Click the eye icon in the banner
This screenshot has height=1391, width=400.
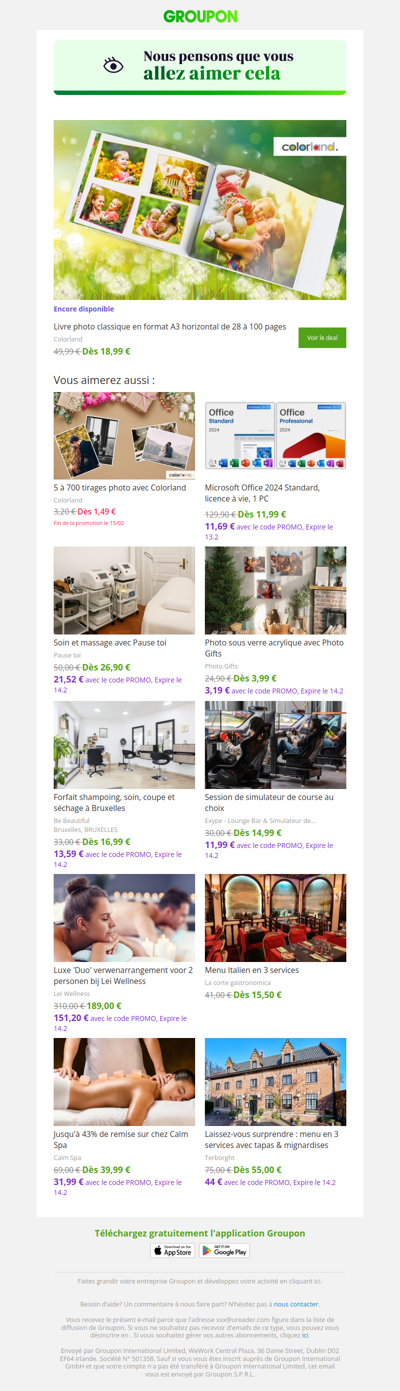coord(114,65)
